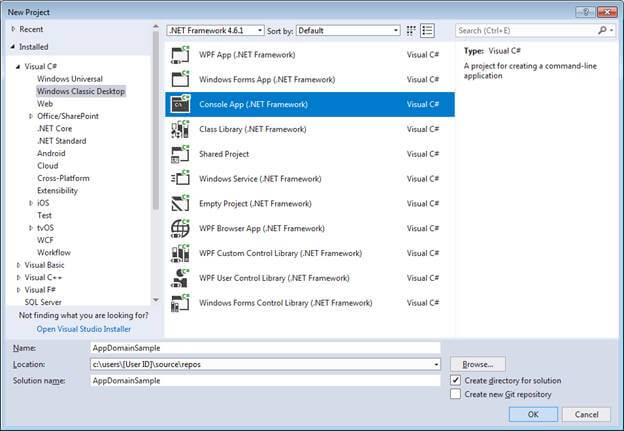Collapse the Installed node
This screenshot has height=431, width=624.
tap(13, 47)
